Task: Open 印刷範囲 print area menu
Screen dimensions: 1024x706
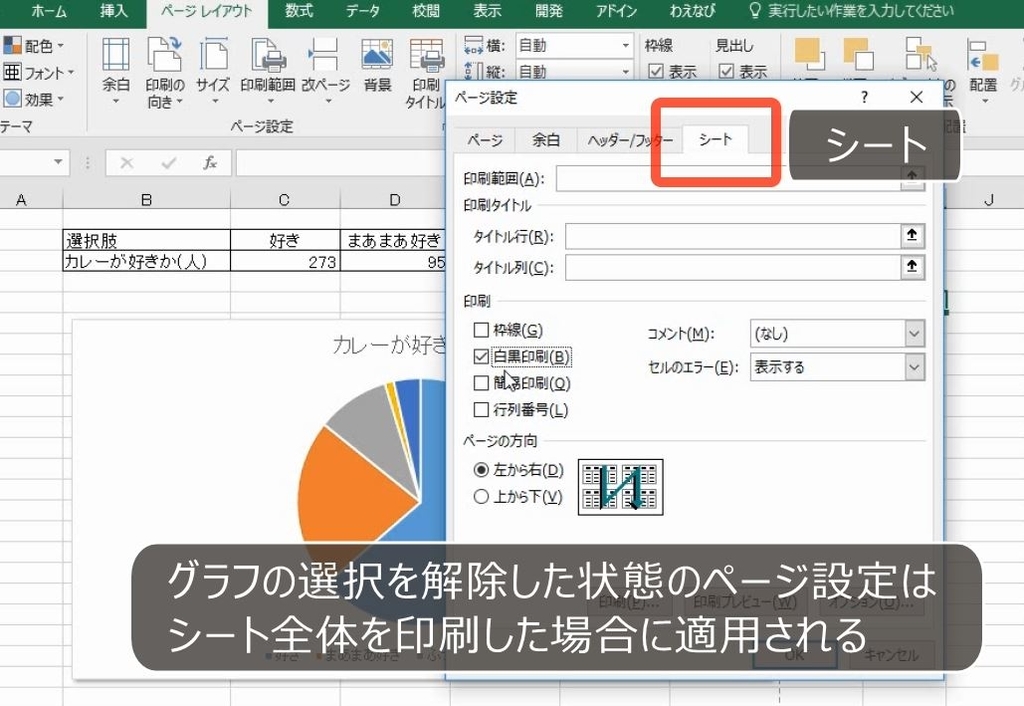Action: [x=268, y=72]
